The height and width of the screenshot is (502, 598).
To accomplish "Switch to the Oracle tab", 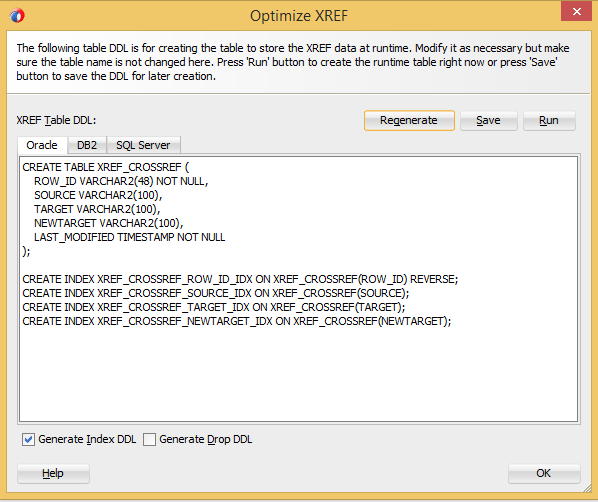I will [42, 145].
